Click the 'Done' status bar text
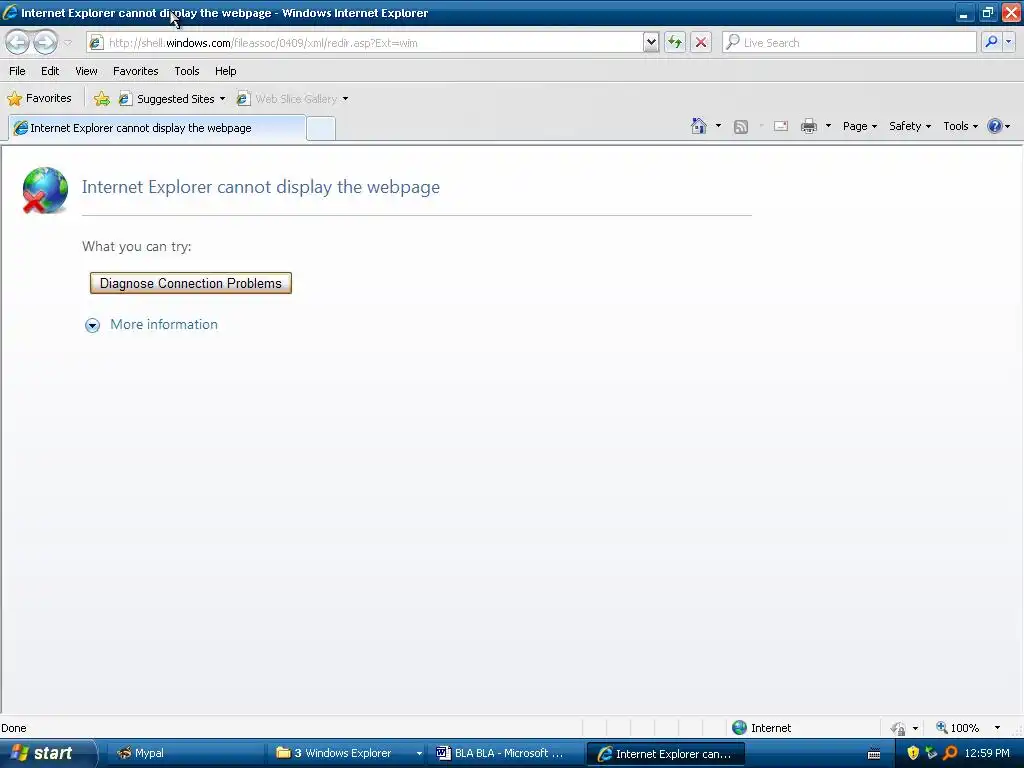The width and height of the screenshot is (1024, 768). 14,728
